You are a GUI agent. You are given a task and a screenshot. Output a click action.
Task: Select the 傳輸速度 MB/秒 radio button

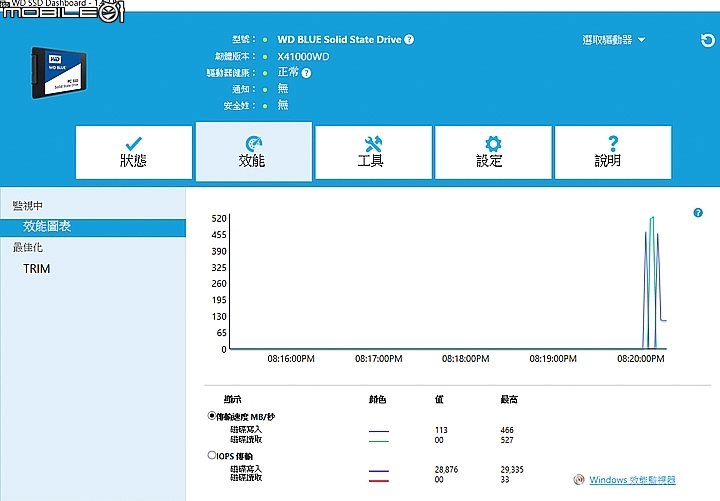[x=212, y=416]
